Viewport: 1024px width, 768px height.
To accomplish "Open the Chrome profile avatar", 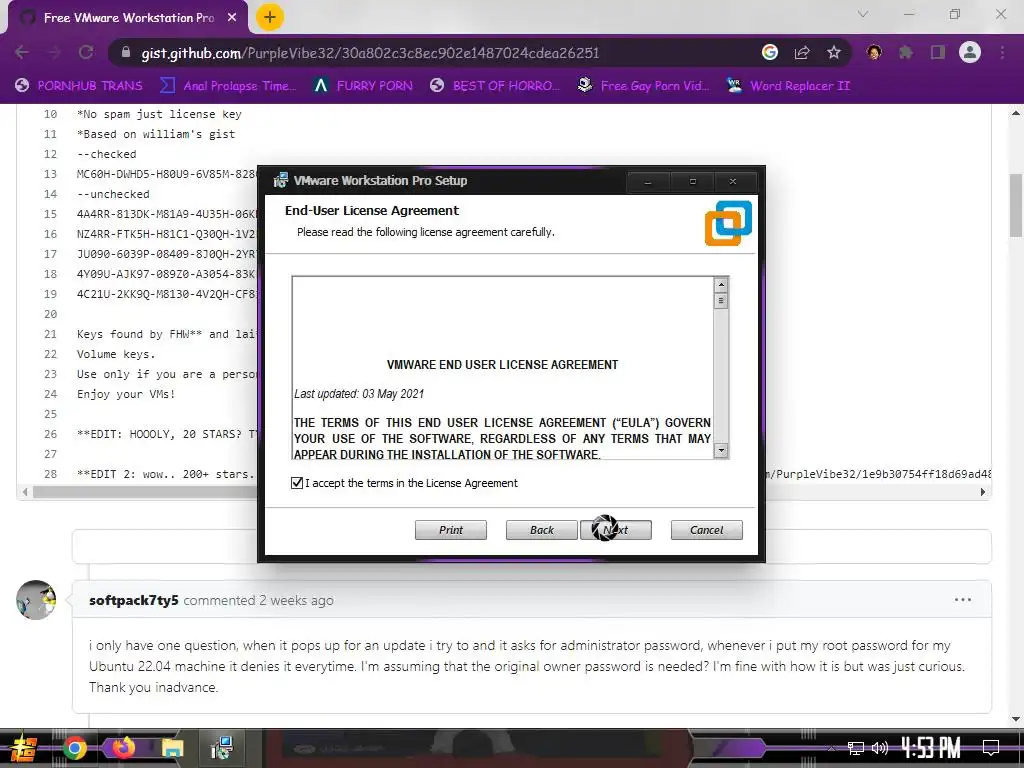I will point(970,52).
